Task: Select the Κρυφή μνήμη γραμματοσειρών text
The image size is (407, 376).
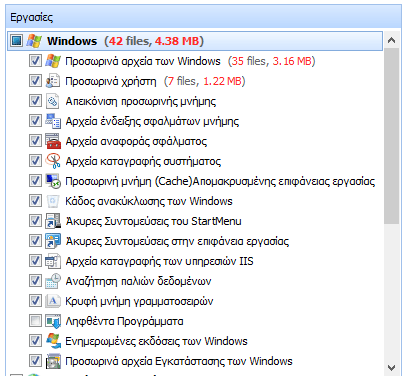Action: pos(139,301)
